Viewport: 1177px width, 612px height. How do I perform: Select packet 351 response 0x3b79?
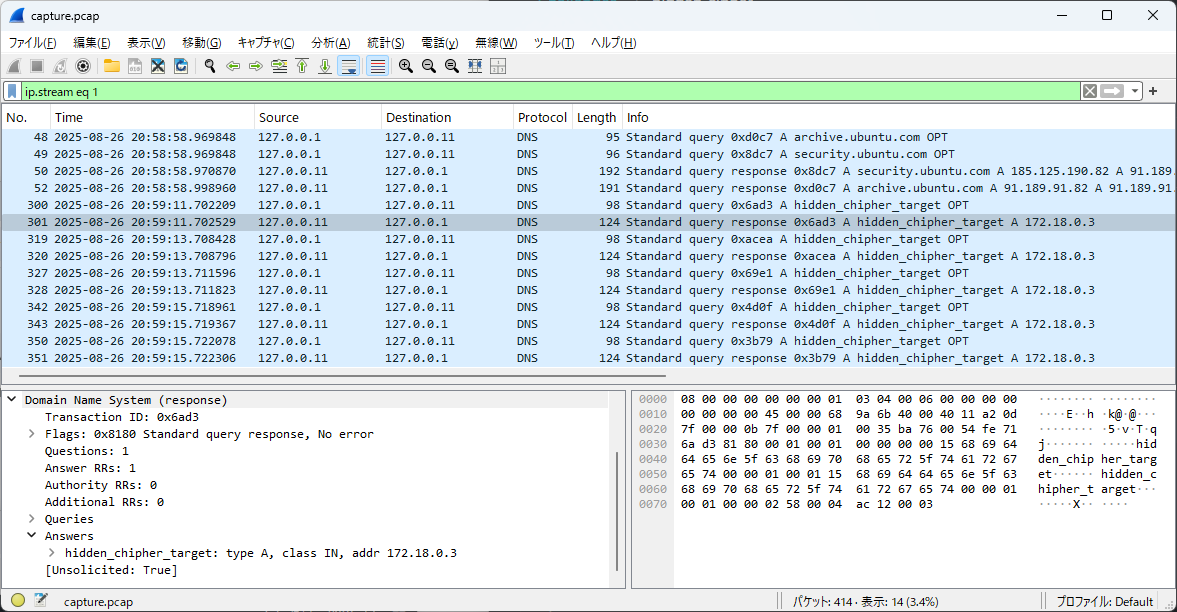tap(588, 358)
